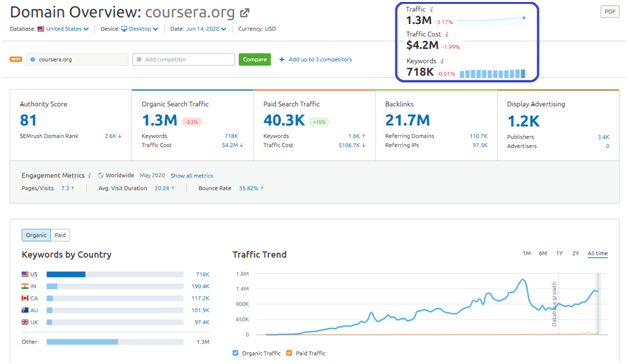628x364 pixels.
Task: Switch to the Organic tab
Action: [x=36, y=235]
